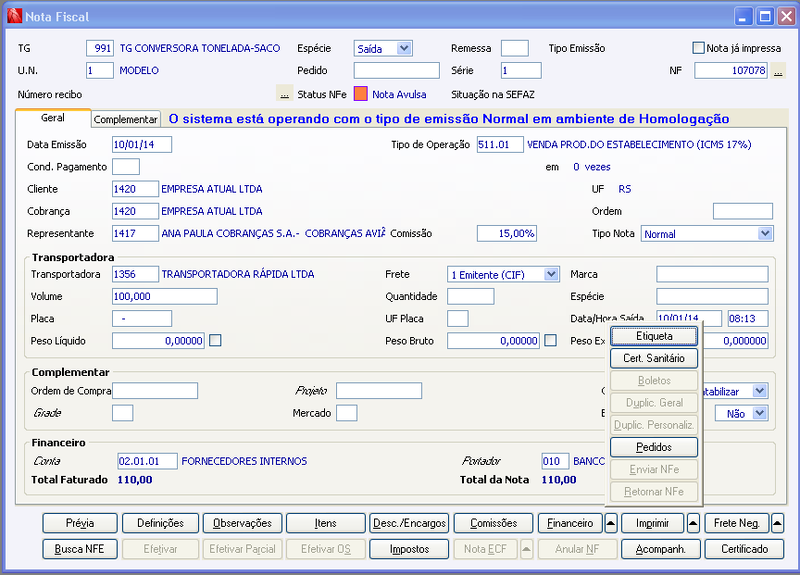Image resolution: width=800 pixels, height=575 pixels.
Task: Toggle the checkbox next to Peso Bruto
Action: [x=551, y=340]
